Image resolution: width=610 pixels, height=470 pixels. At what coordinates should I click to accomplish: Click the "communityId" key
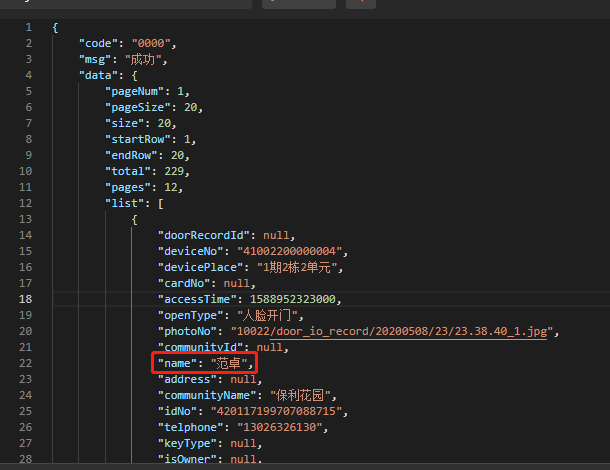pos(201,347)
